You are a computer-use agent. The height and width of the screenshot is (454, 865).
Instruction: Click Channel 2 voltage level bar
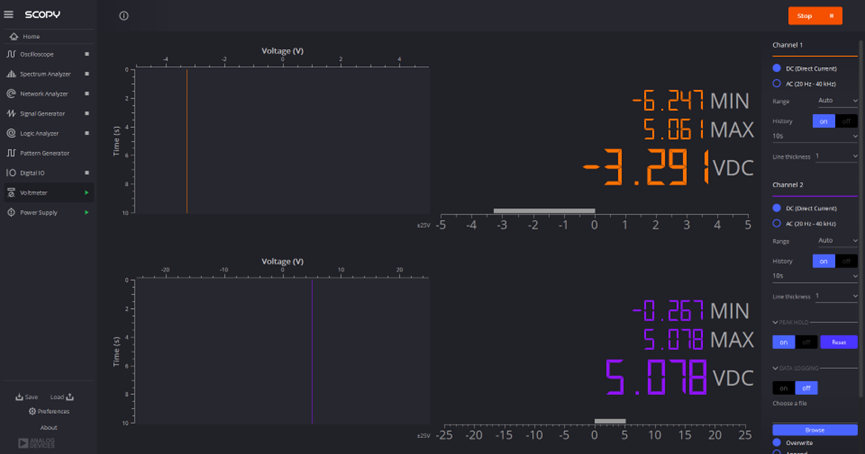(x=610, y=421)
